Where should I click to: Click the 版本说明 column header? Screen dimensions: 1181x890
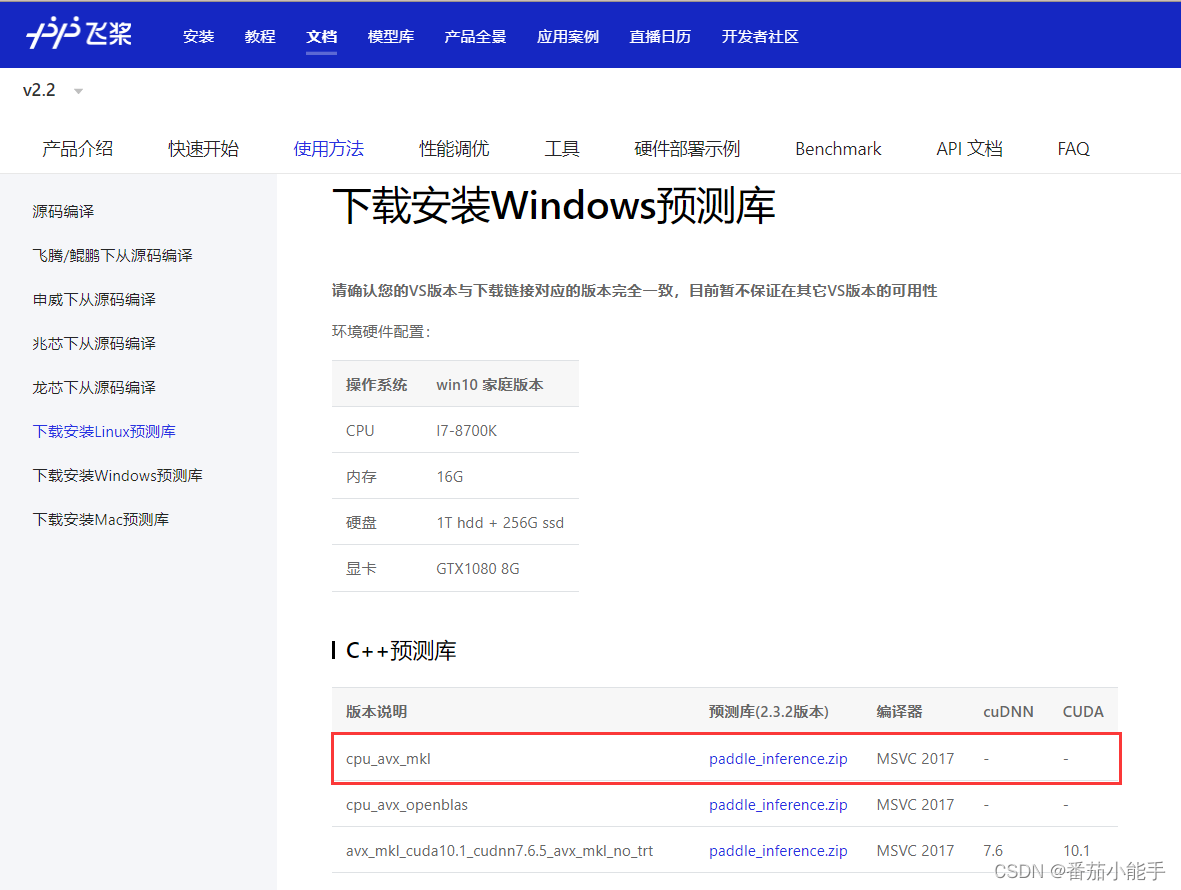[x=377, y=712]
